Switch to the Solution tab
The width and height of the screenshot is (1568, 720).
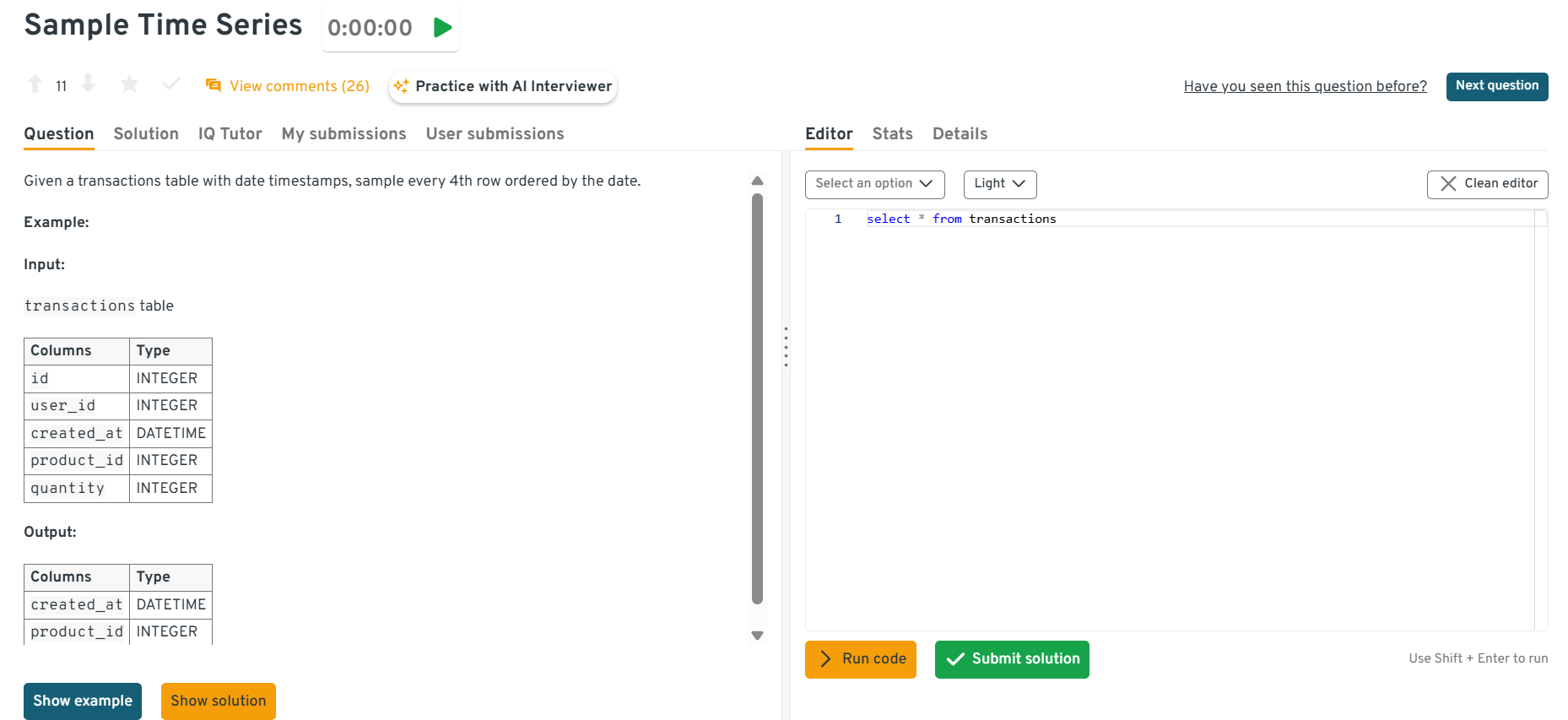pos(146,133)
